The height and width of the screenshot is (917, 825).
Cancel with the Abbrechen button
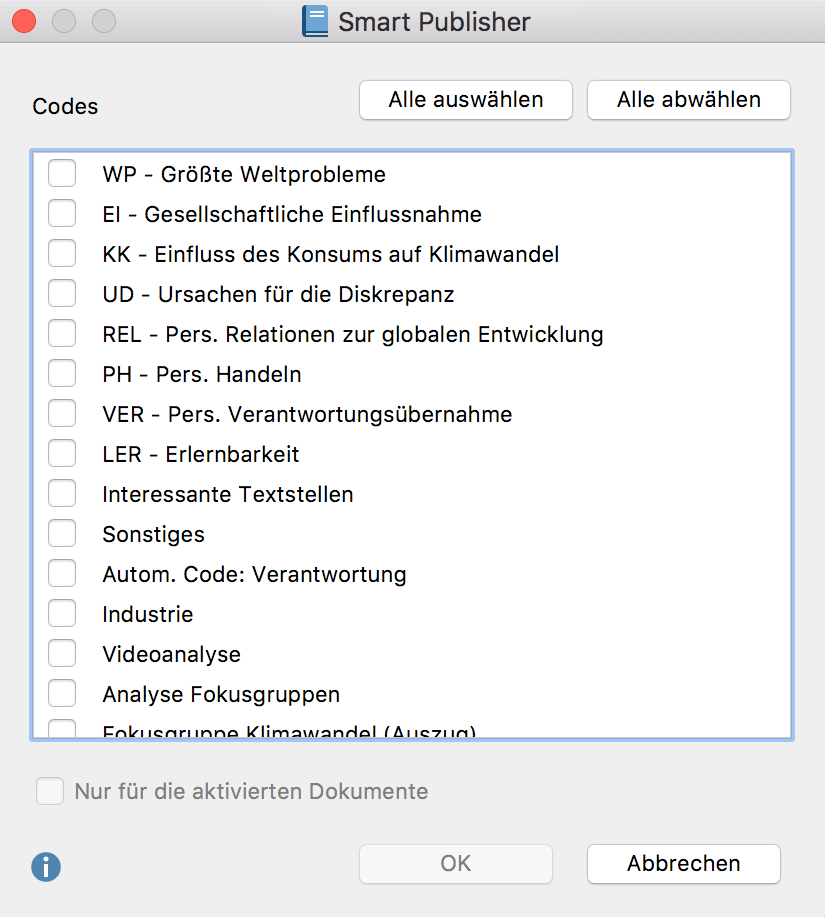[684, 864]
